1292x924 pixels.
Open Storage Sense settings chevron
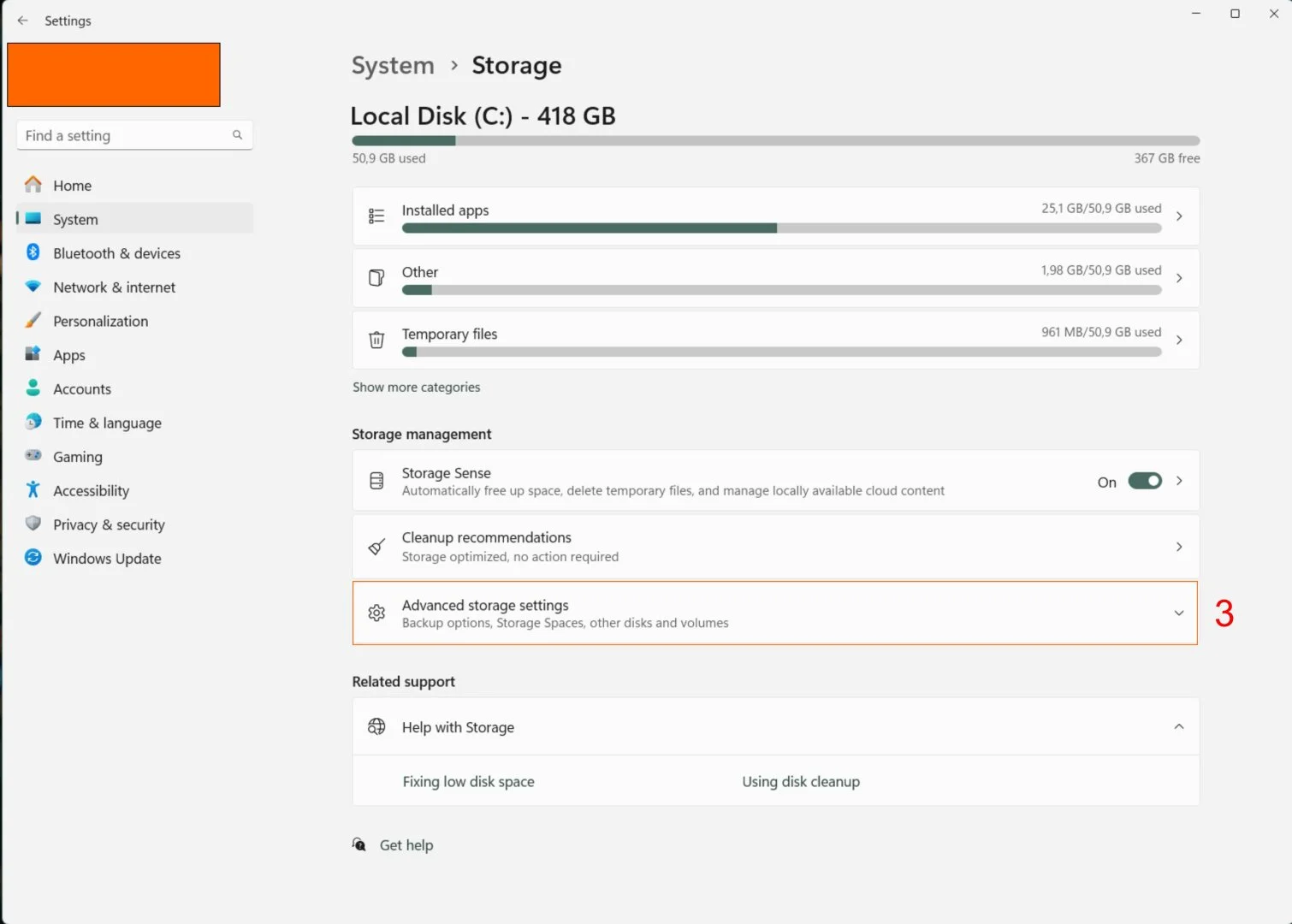coord(1179,481)
